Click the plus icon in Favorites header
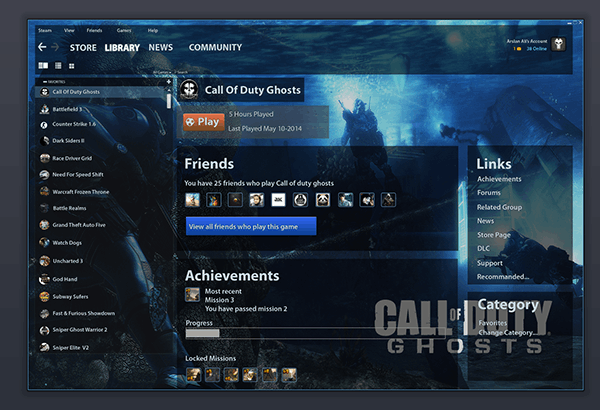 click(x=168, y=82)
